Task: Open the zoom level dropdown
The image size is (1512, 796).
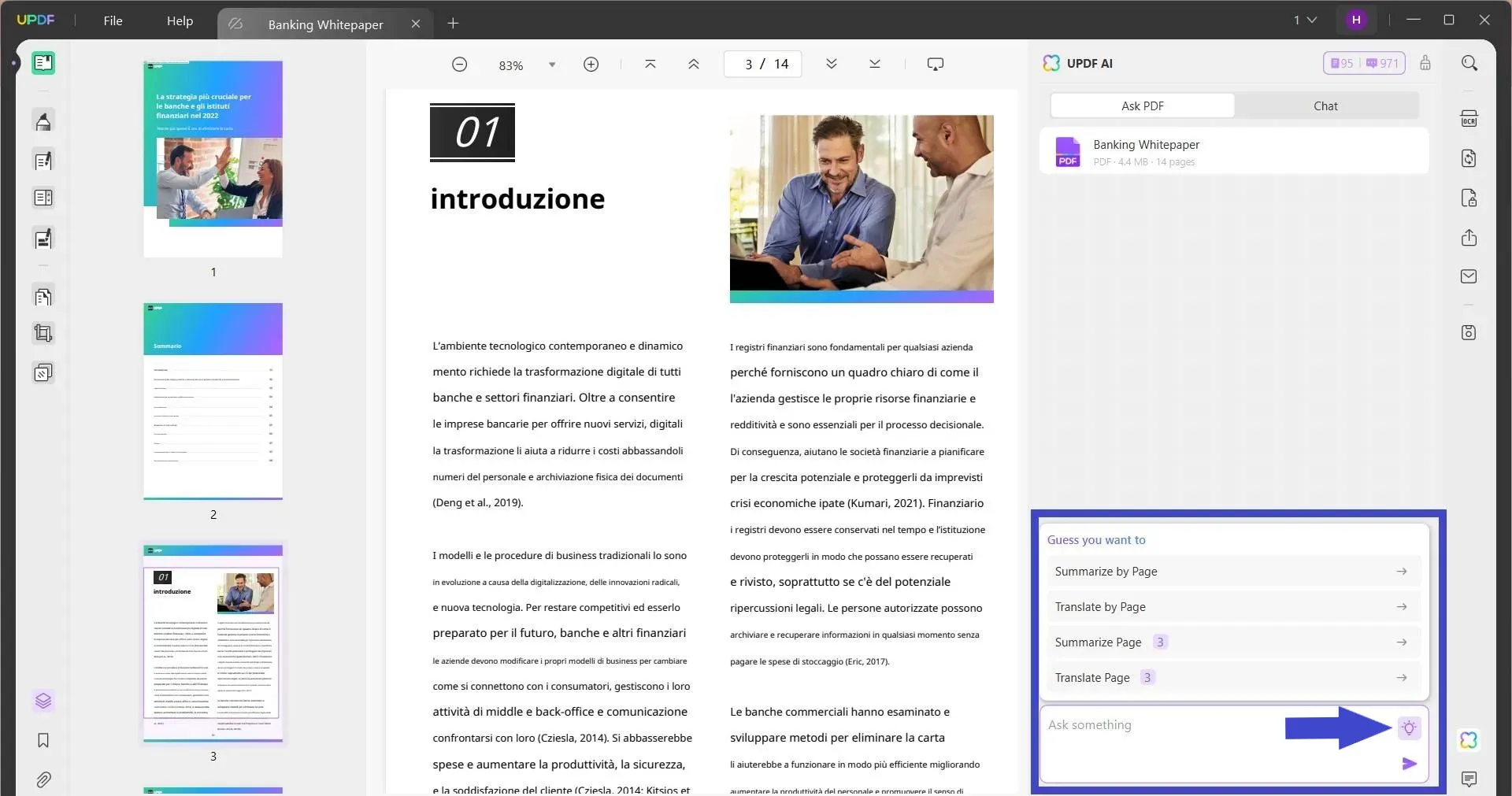Action: pyautogui.click(x=551, y=65)
